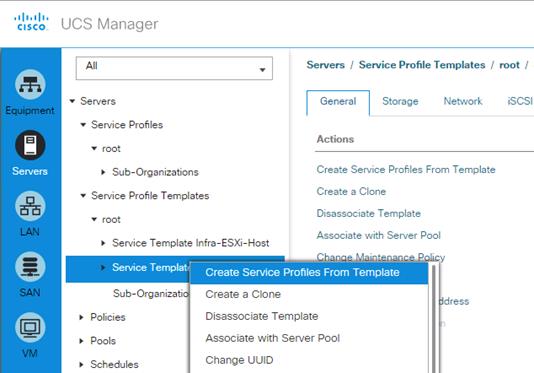Image resolution: width=534 pixels, height=373 pixels.
Task: Expand the Schedules node
Action: [x=81, y=364]
